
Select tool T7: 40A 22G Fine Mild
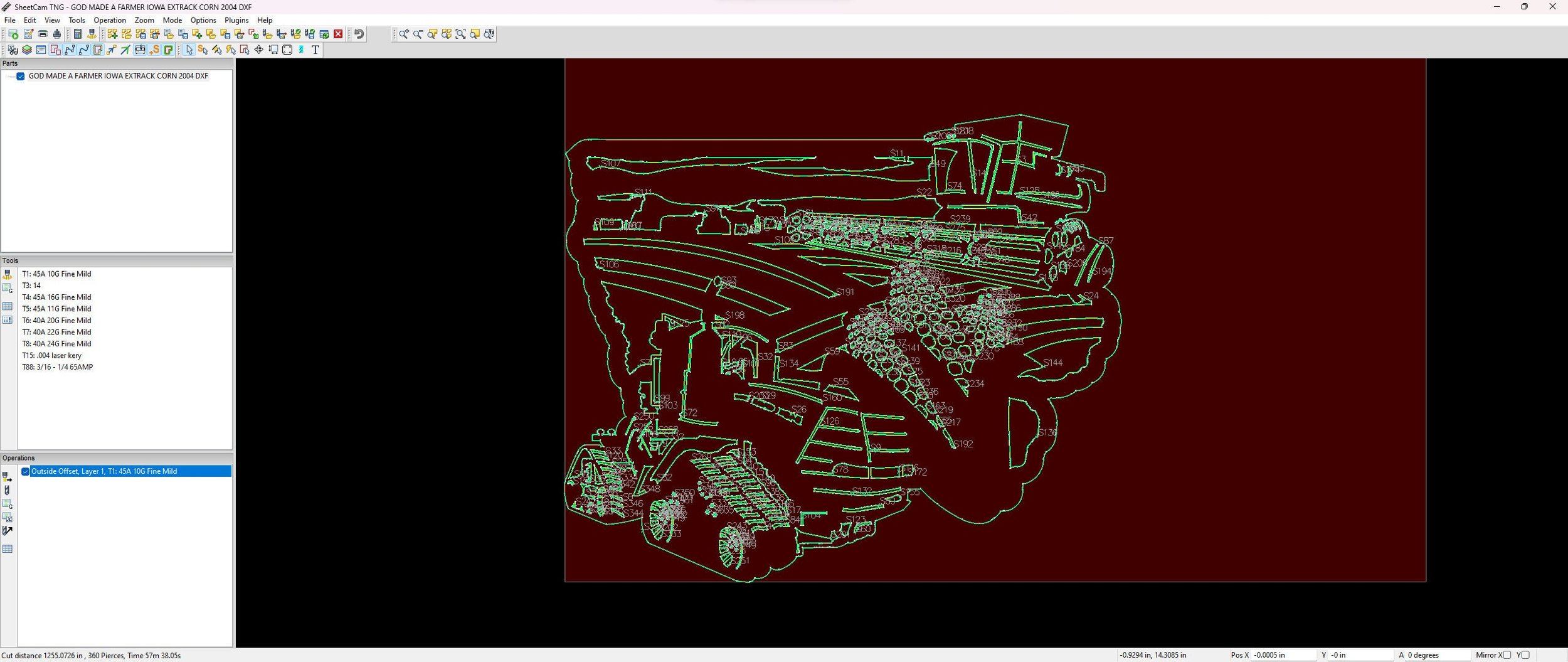56,332
